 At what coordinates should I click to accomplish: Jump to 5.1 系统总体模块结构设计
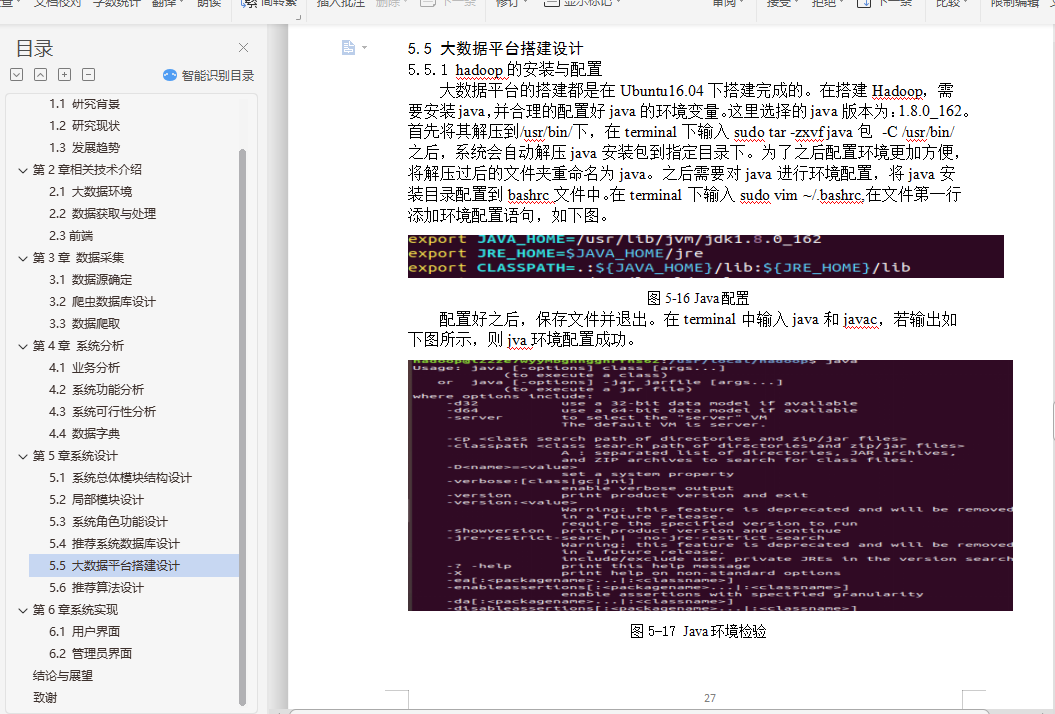coord(120,478)
